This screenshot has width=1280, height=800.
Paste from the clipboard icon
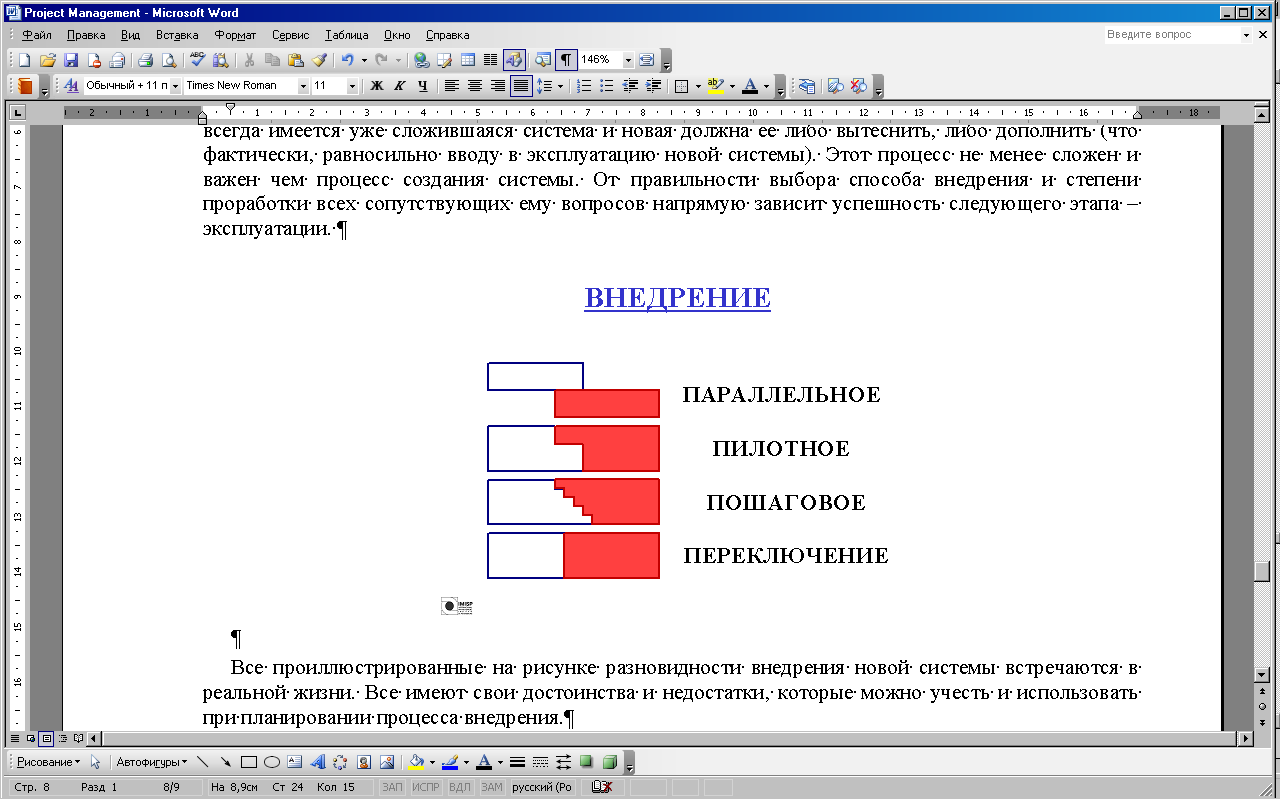296,60
